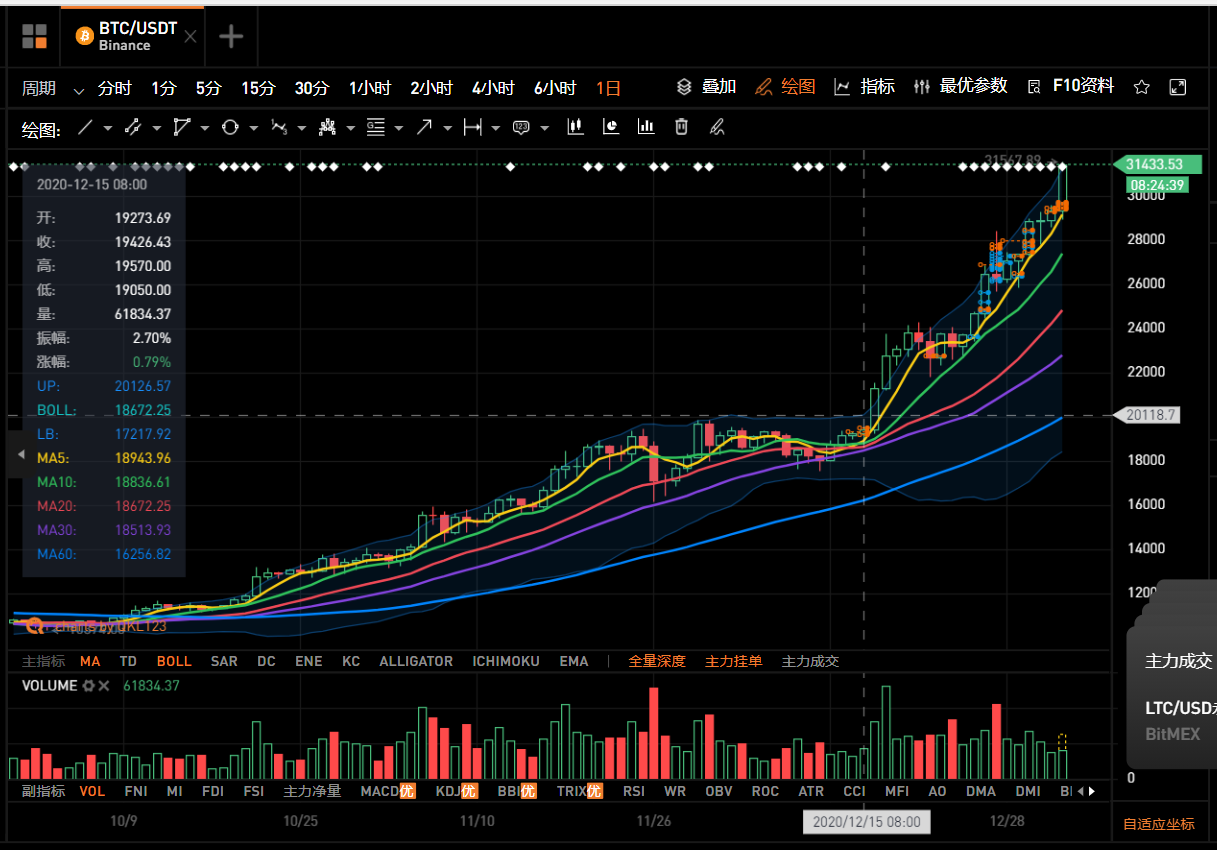Click the trash icon to clear all drawings
This screenshot has width=1217, height=850.
(681, 127)
